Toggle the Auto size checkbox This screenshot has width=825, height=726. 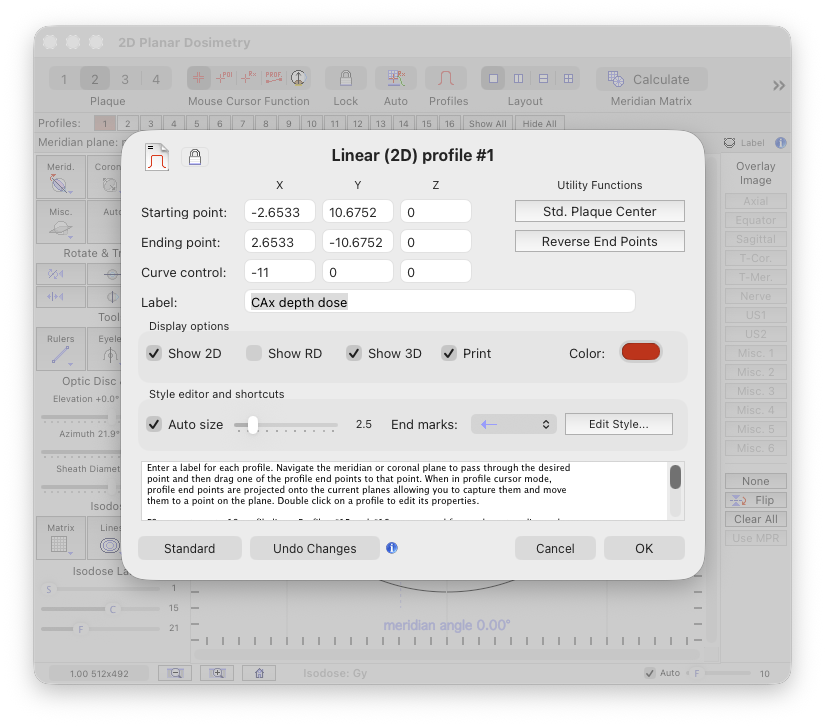point(154,424)
